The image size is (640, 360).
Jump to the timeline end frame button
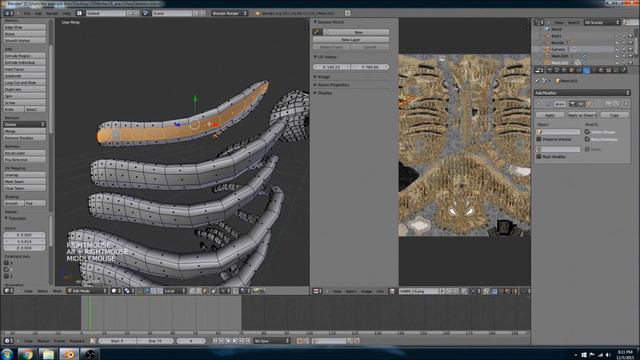(248, 340)
